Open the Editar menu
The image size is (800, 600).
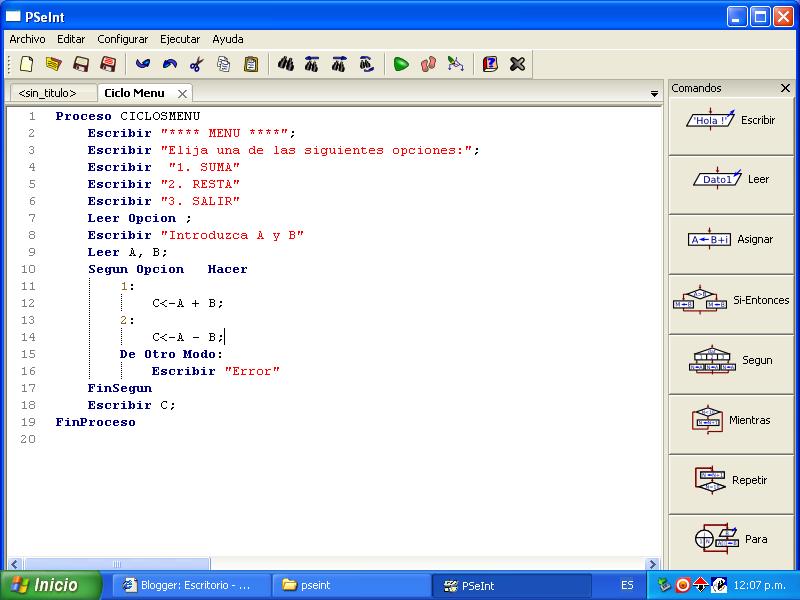coord(71,39)
